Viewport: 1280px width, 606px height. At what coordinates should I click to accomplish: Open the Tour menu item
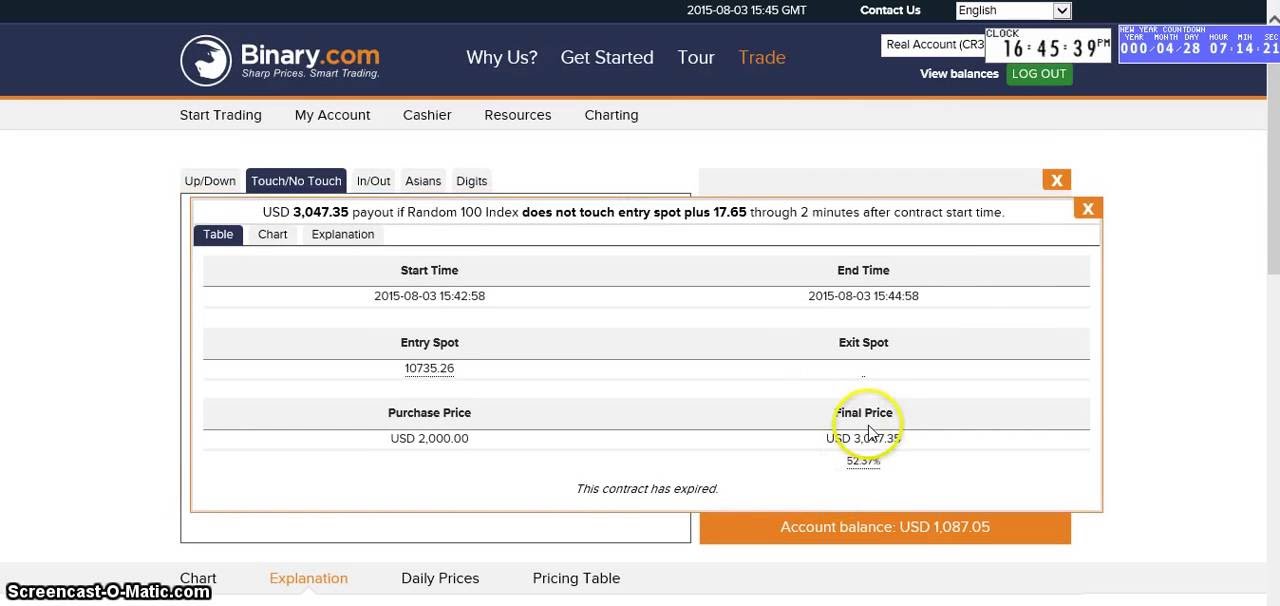(x=696, y=57)
